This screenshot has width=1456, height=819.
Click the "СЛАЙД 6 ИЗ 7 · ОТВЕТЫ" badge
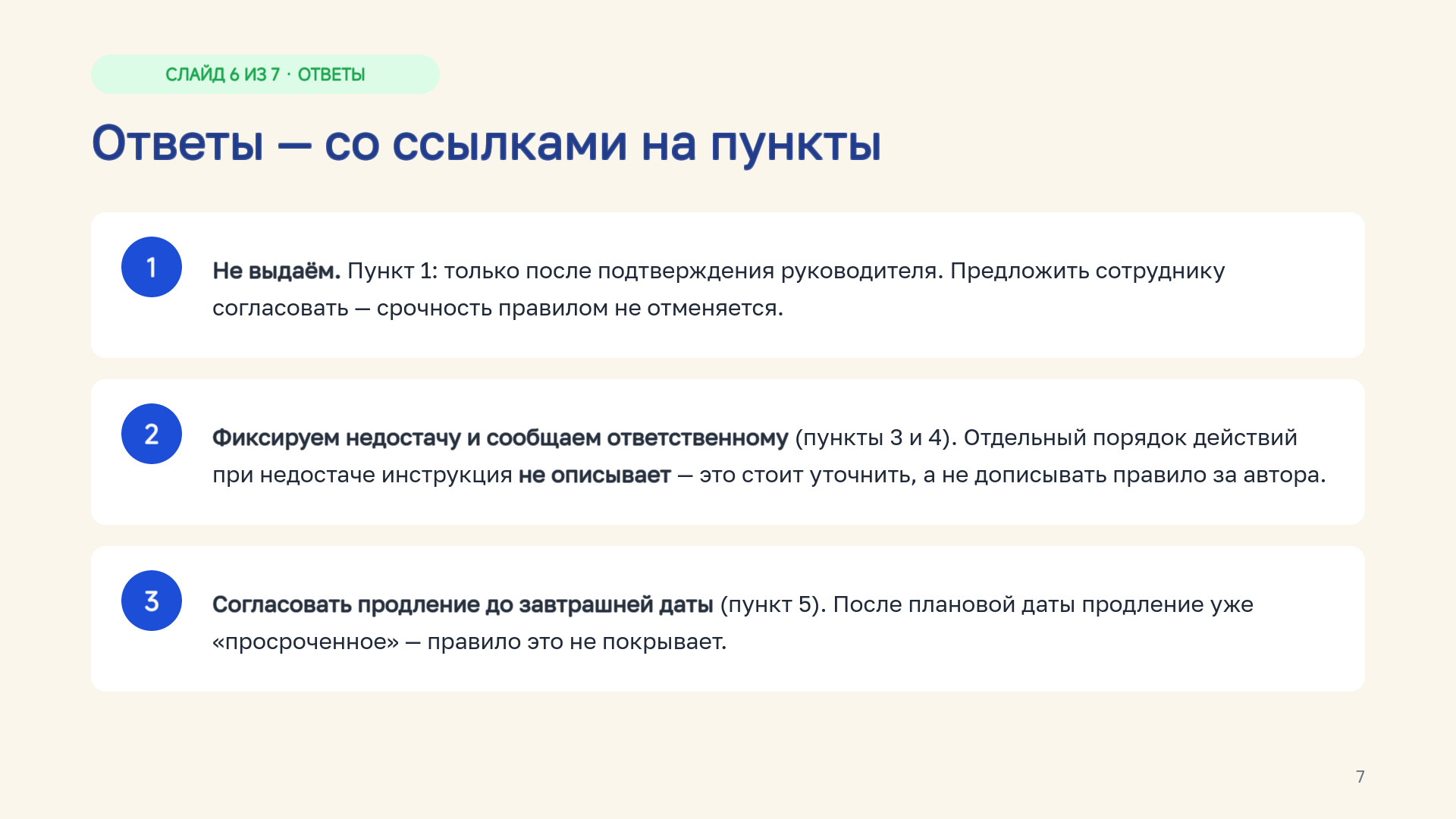click(265, 74)
